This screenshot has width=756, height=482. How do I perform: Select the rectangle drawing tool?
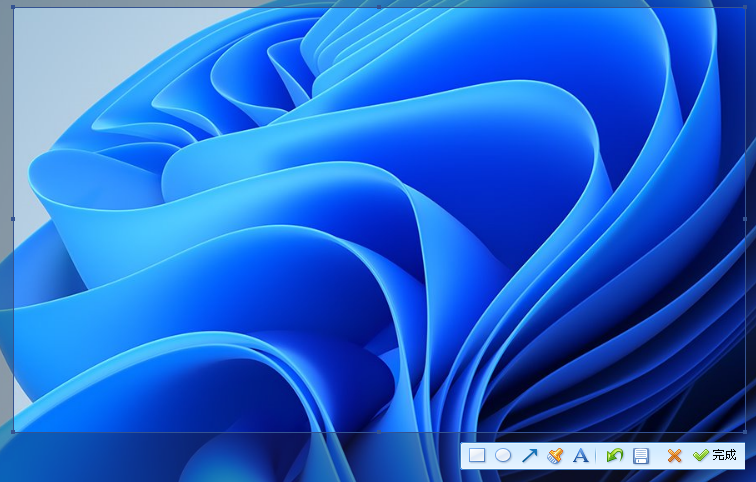tap(477, 455)
